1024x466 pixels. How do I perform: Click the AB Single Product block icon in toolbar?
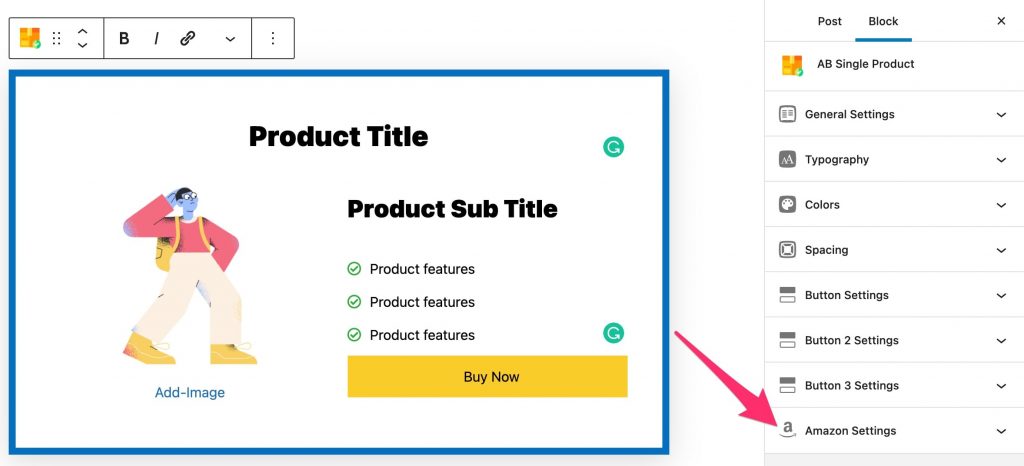point(30,38)
